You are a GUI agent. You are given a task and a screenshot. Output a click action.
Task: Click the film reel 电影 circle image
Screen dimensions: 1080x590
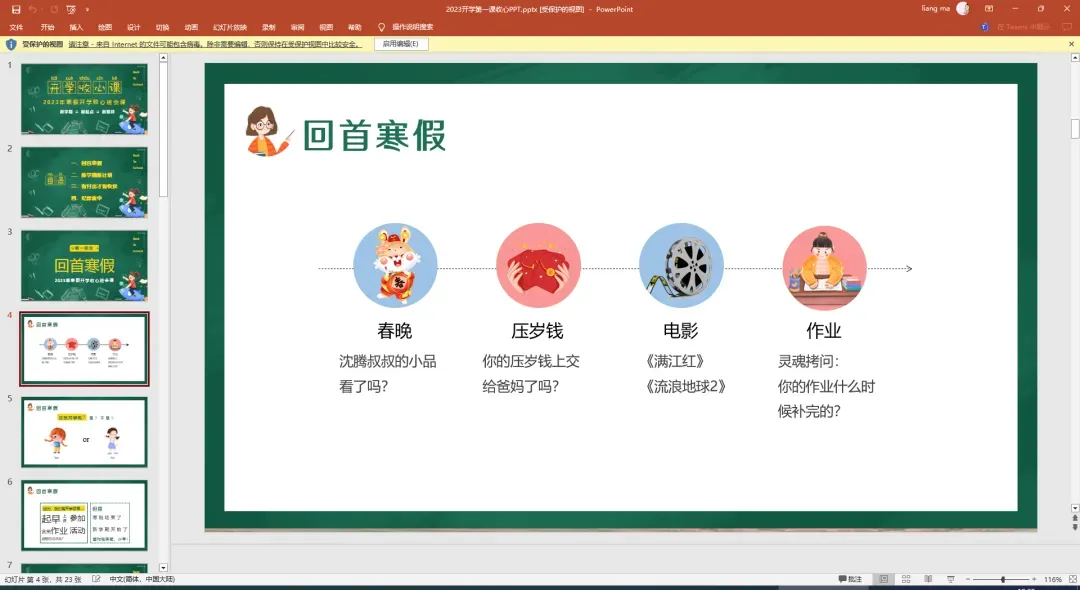pos(681,265)
